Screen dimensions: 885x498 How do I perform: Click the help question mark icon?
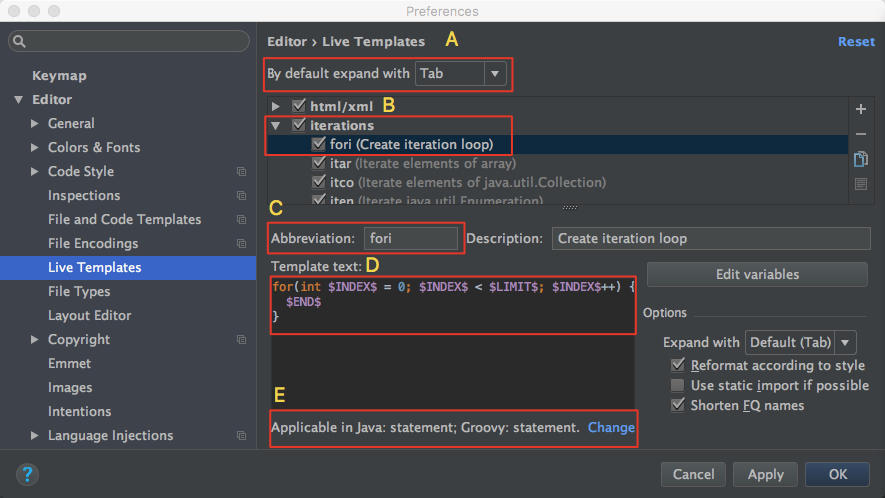tap(28, 473)
